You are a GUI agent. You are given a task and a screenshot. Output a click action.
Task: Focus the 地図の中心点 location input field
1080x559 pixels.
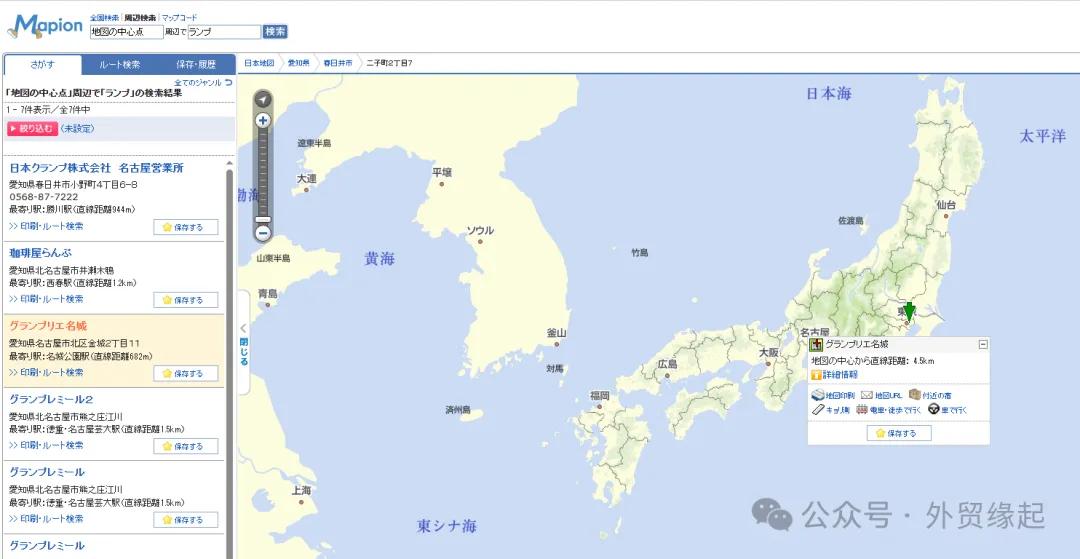coord(127,32)
